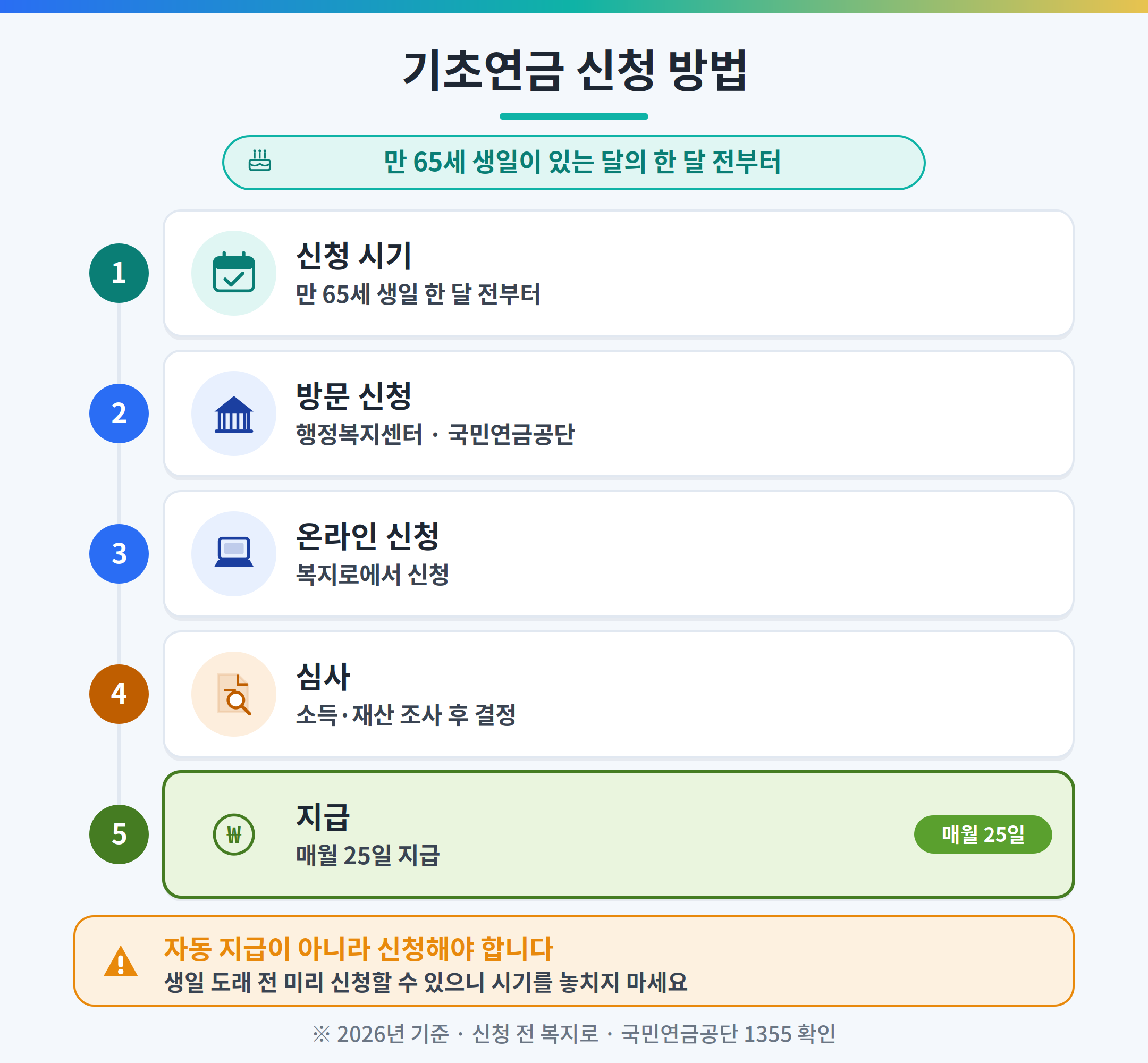Click the document magnifier review icon
The height and width of the screenshot is (1063, 1148).
pyautogui.click(x=233, y=694)
